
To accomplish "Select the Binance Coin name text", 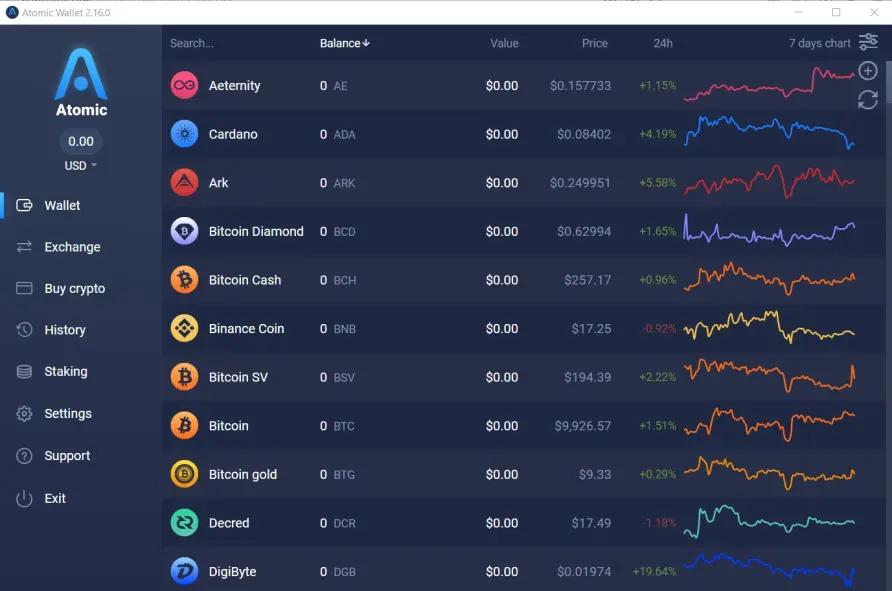I will click(x=246, y=329).
